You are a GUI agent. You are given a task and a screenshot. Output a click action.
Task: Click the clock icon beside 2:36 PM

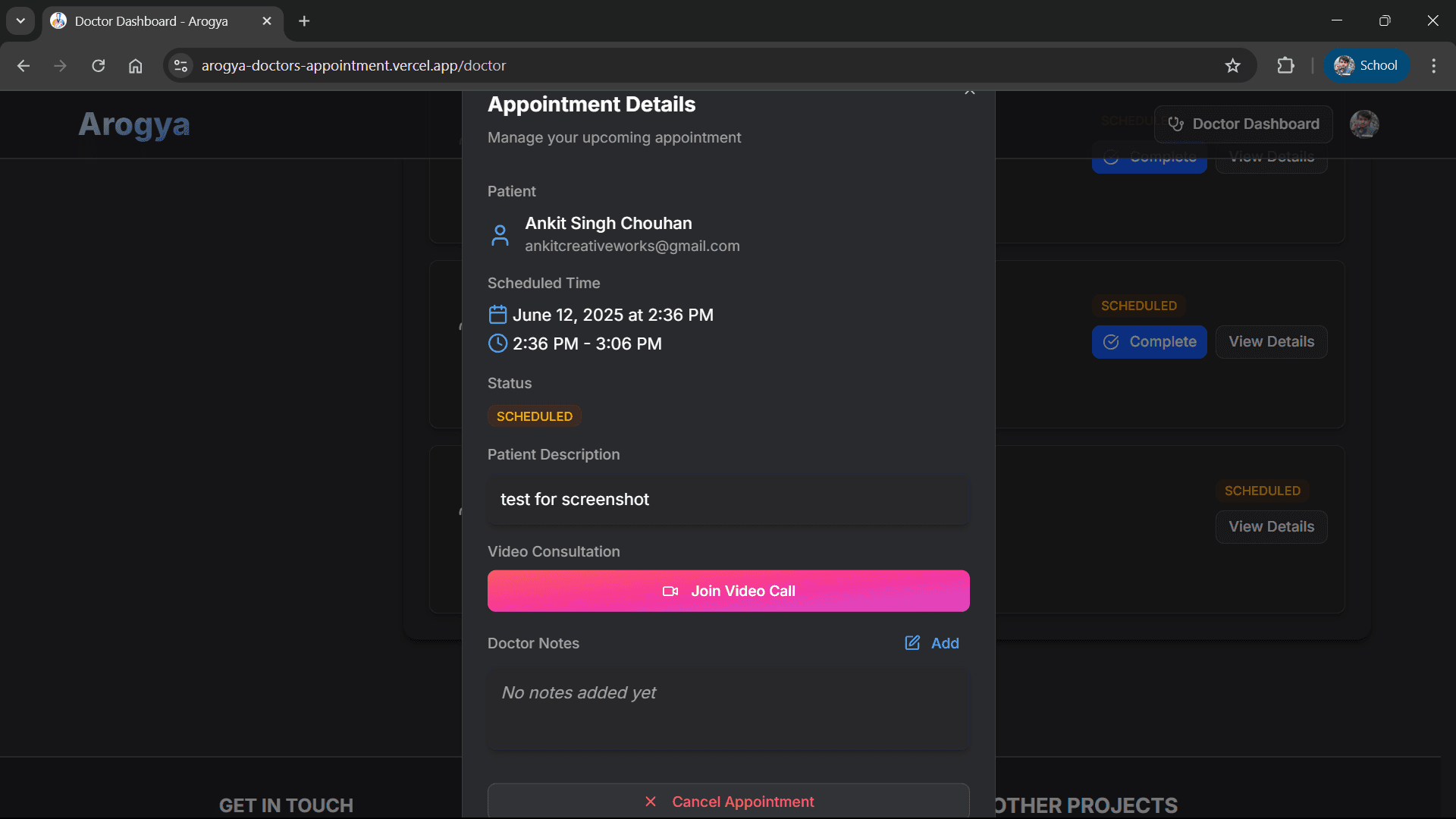pos(497,344)
